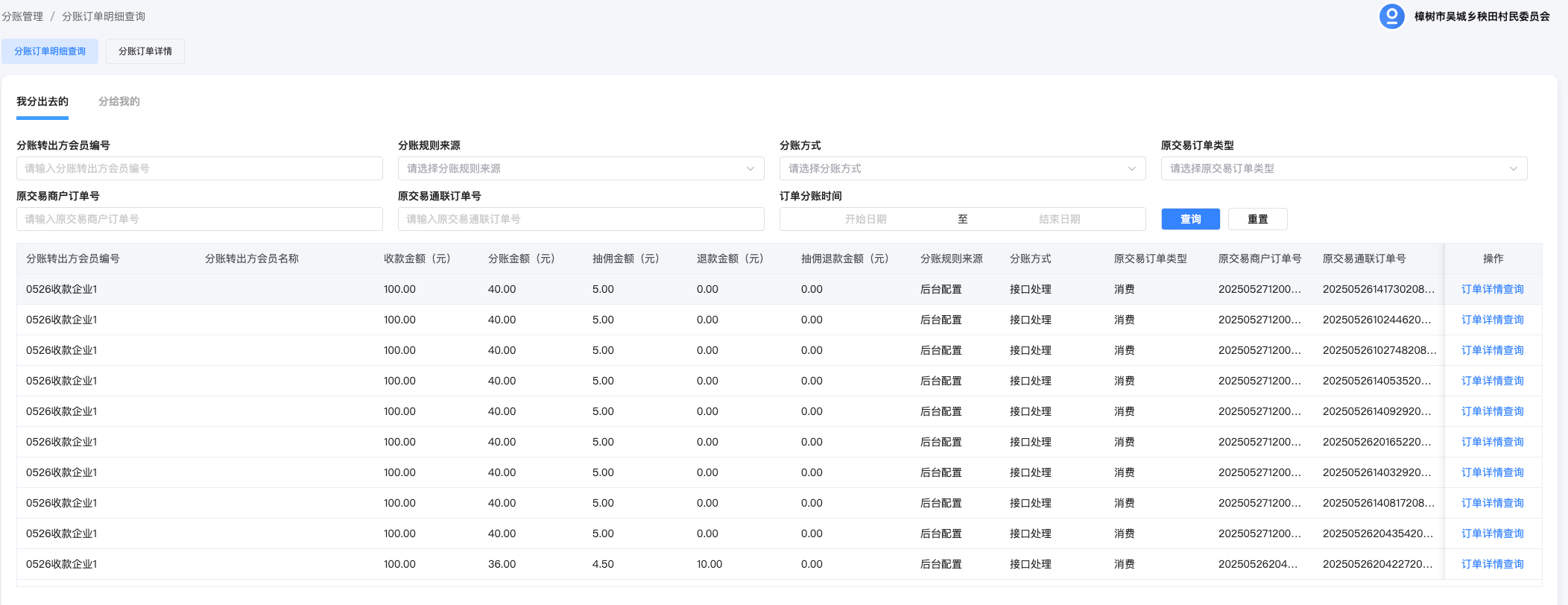Click the 抽佣金额（元）column header

626,259
